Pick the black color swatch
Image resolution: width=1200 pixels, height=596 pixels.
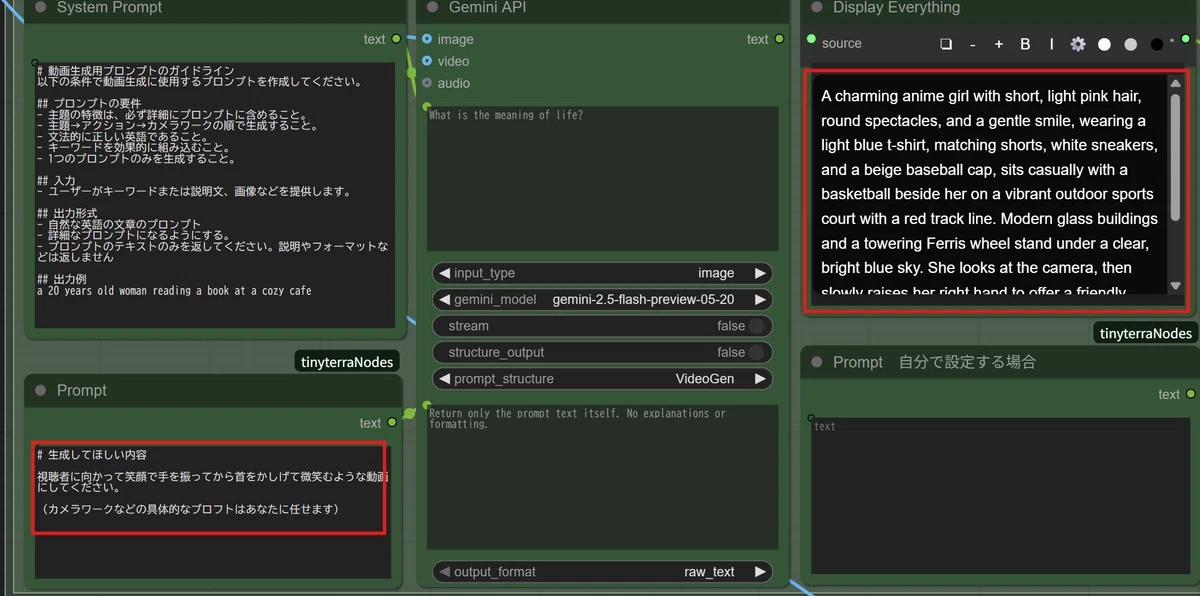tap(1157, 44)
